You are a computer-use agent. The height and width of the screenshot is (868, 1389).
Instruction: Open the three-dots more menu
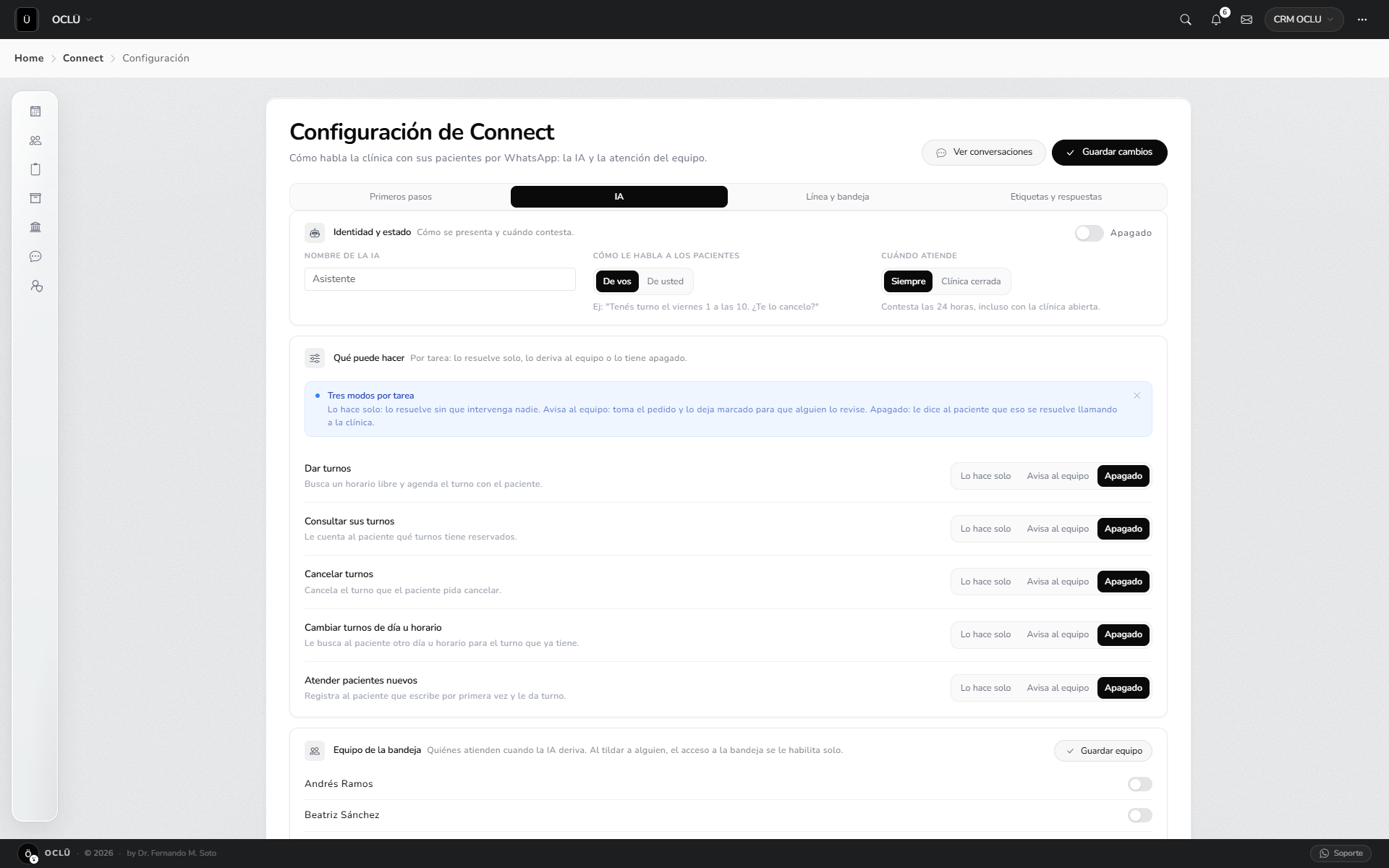tap(1362, 20)
